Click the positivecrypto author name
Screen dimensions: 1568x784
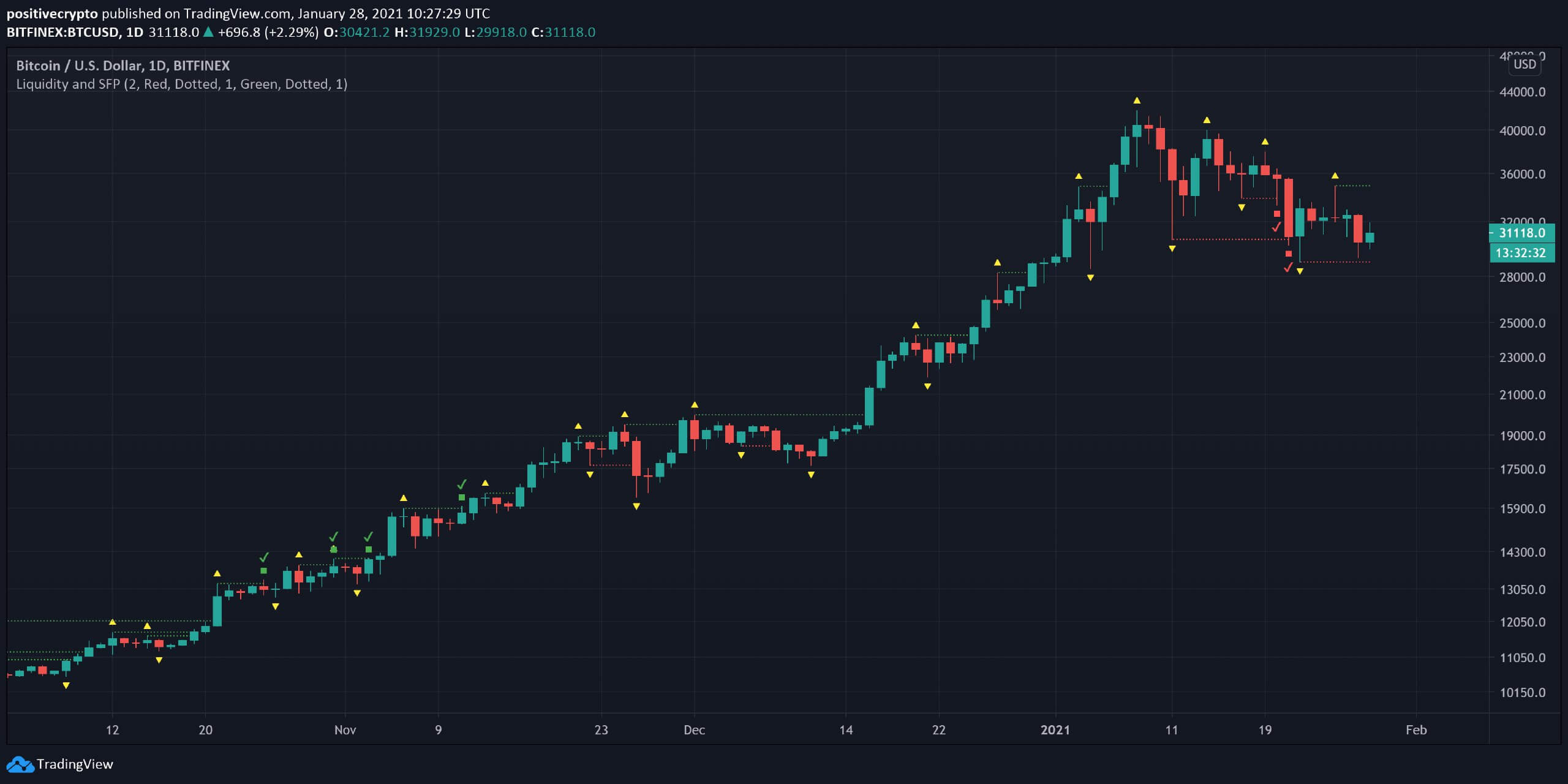tap(52, 13)
